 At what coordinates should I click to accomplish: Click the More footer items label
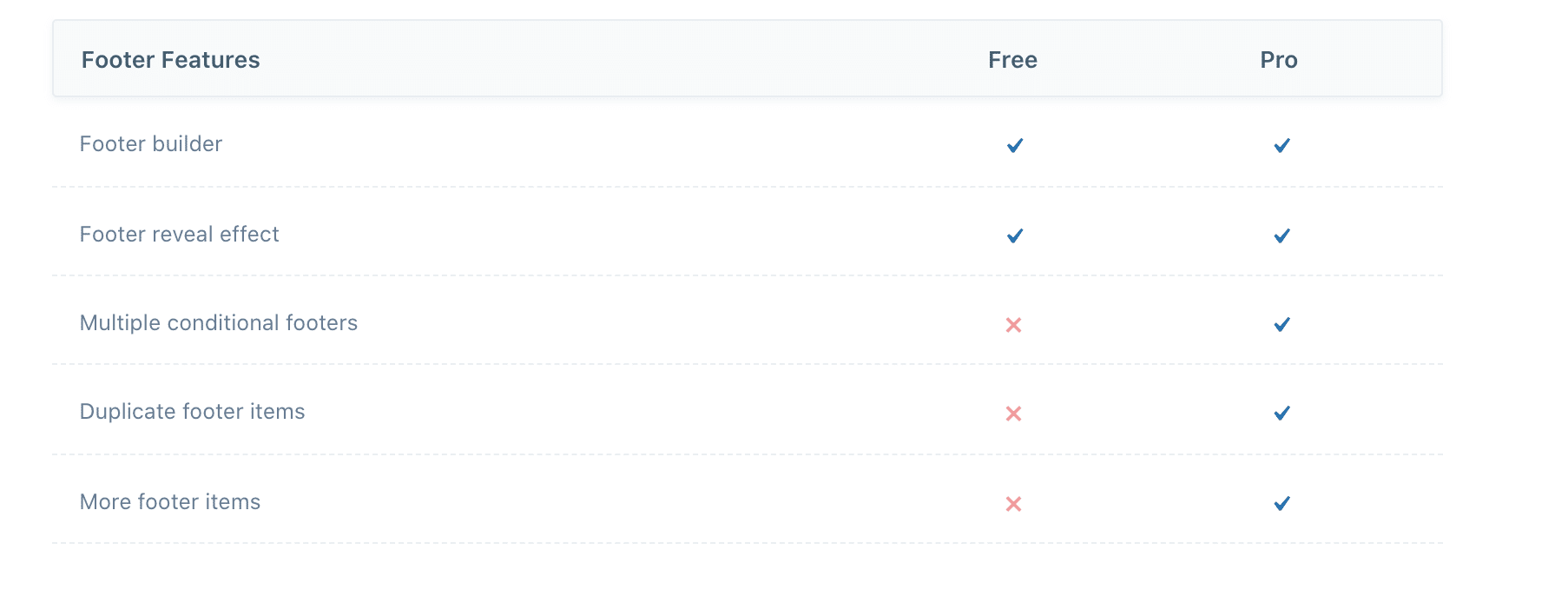[x=170, y=502]
